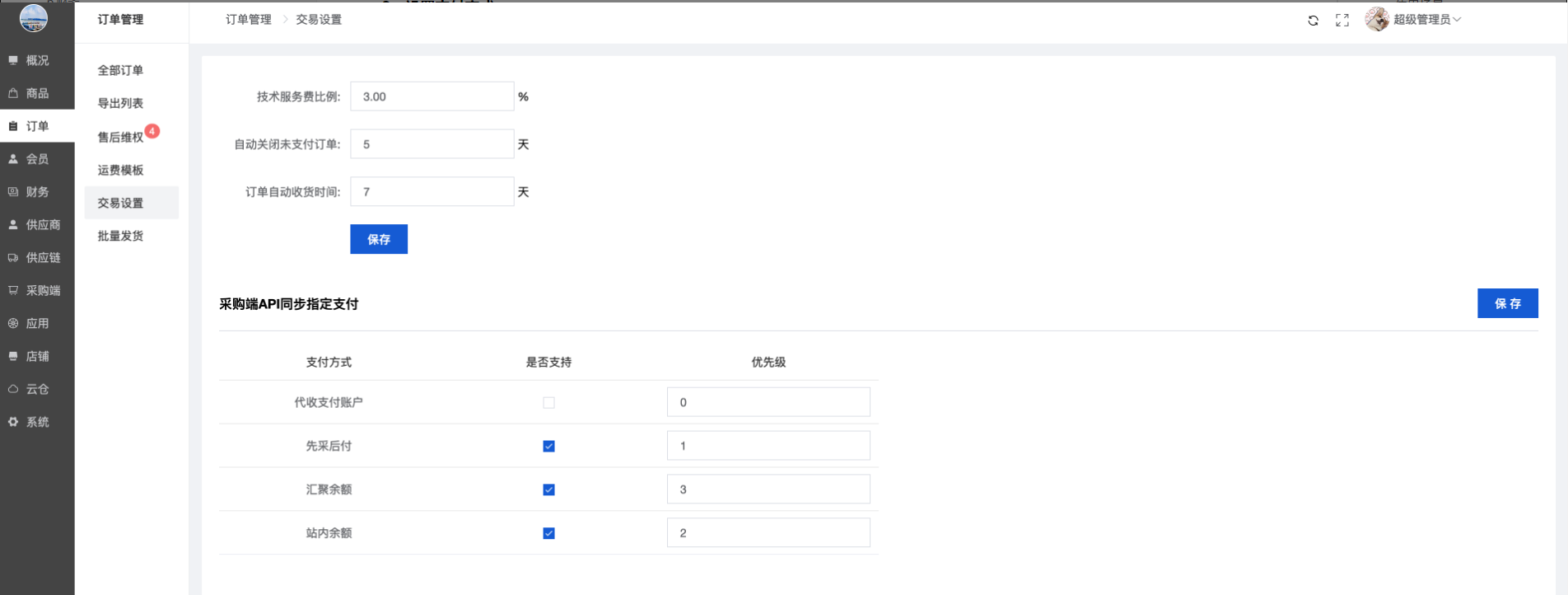Save the 采购端API payment settings

(1507, 303)
